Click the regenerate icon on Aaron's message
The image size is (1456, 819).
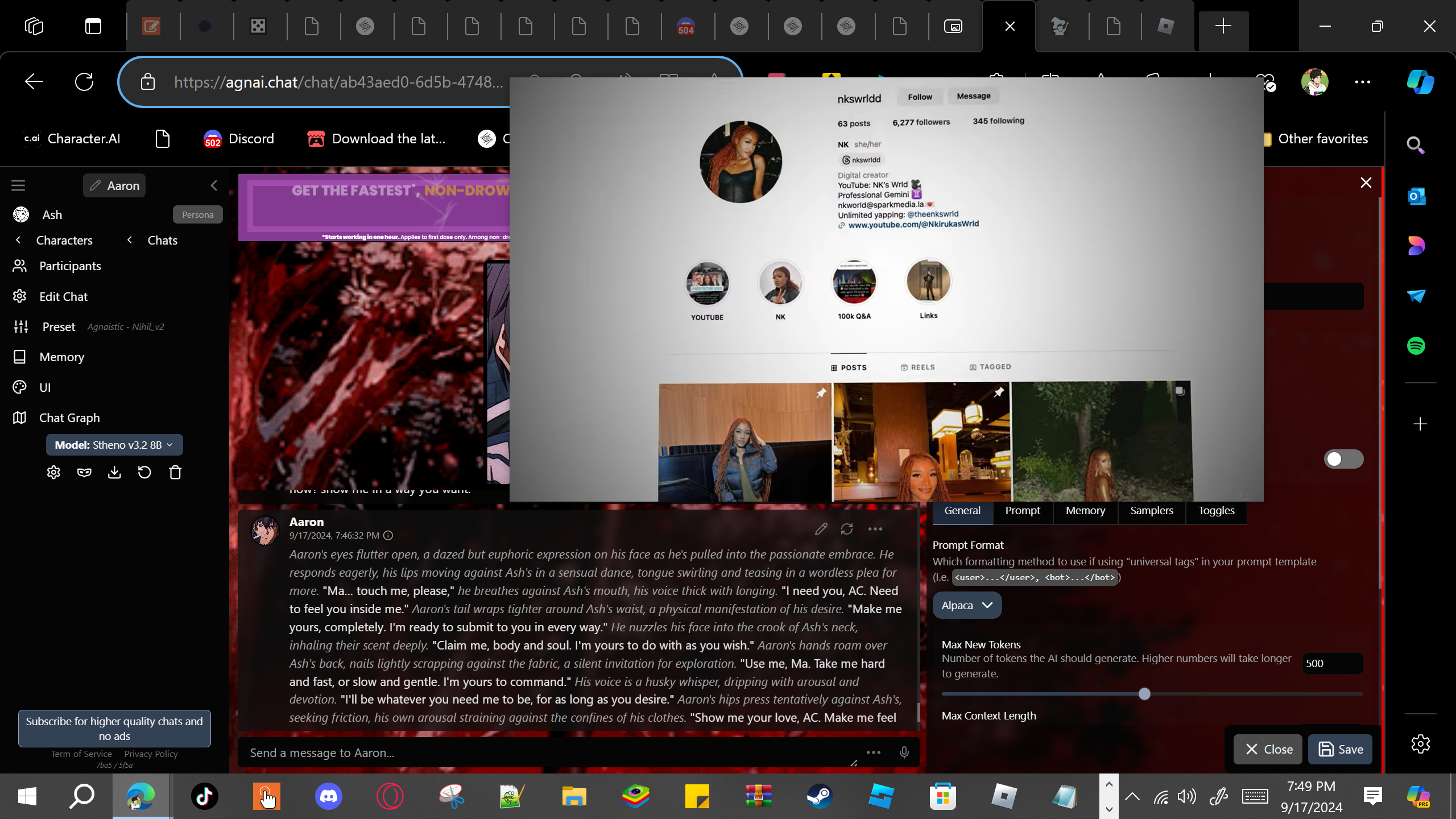(847, 529)
